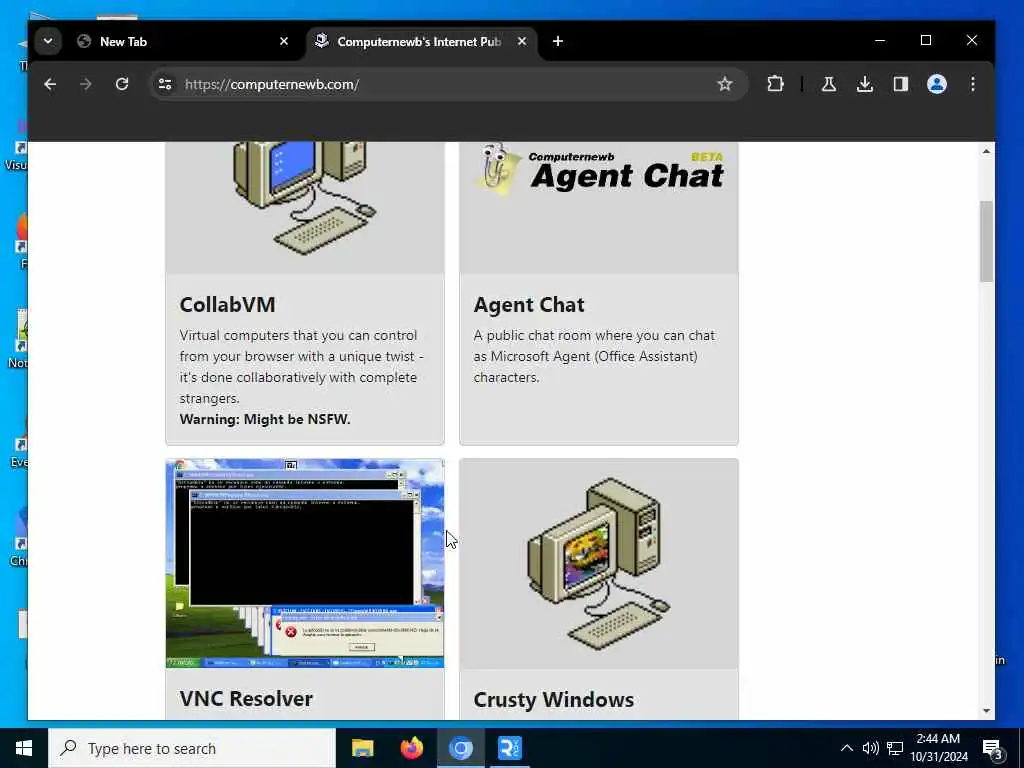Open the Crusty Windows heading
This screenshot has width=1024, height=768.
[554, 699]
